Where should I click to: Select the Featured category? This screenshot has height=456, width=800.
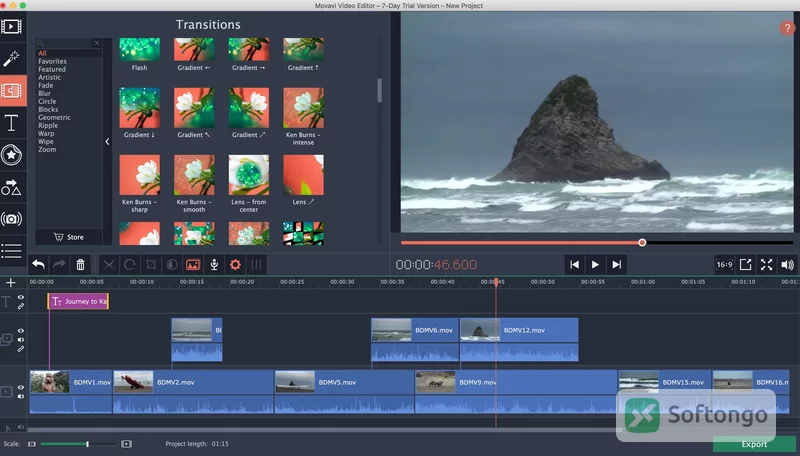(52, 69)
